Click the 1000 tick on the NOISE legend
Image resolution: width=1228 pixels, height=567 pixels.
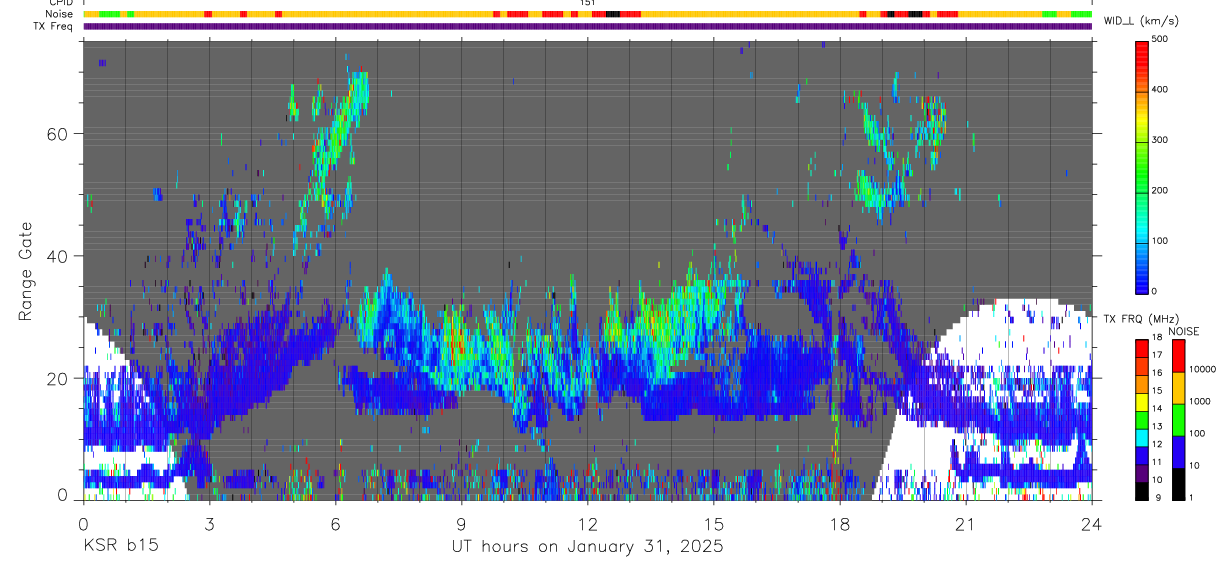[1200, 401]
